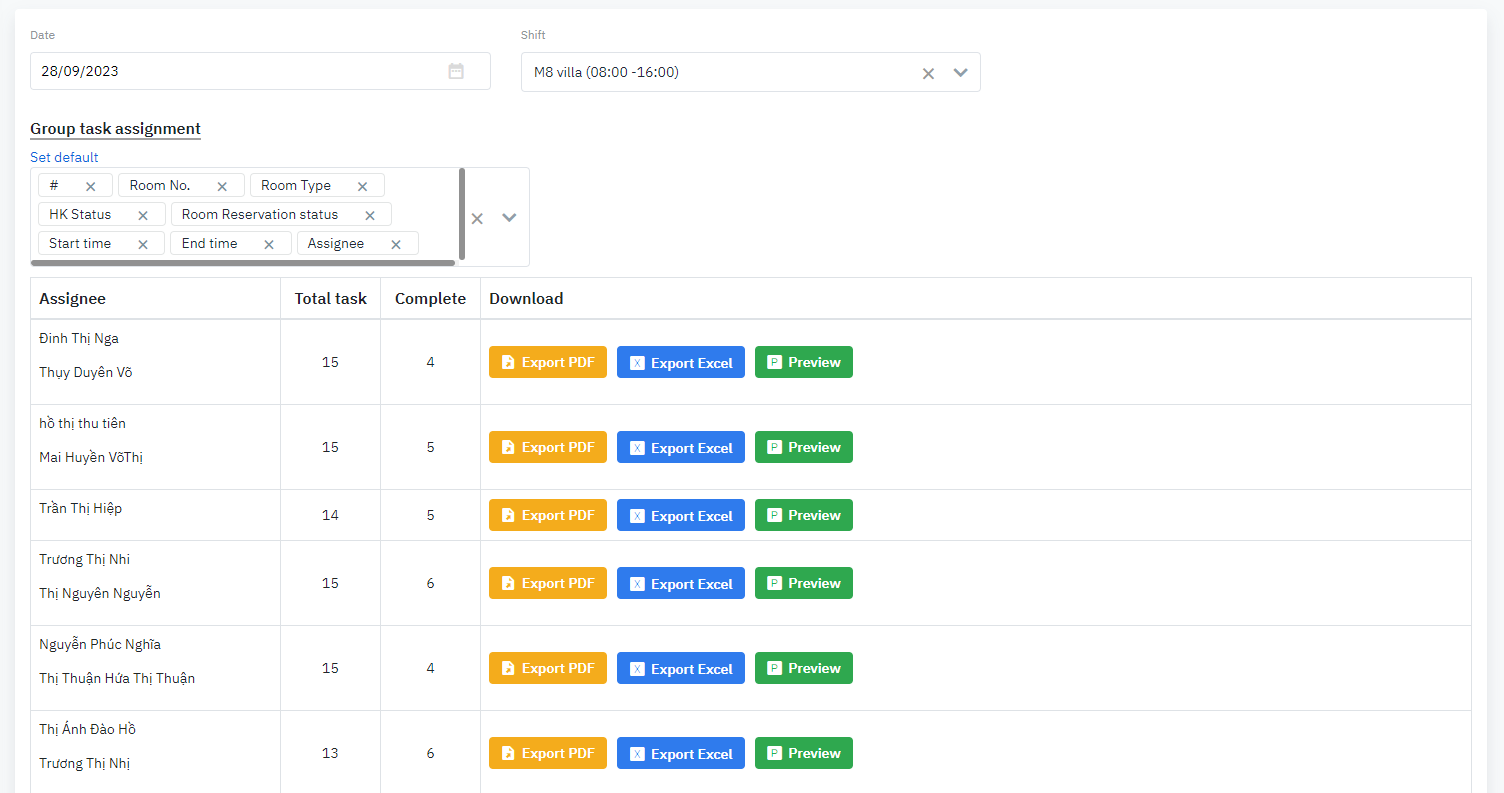Remove the 'Room Type' column tag
Screen dimensions: 1504x793
362,186
